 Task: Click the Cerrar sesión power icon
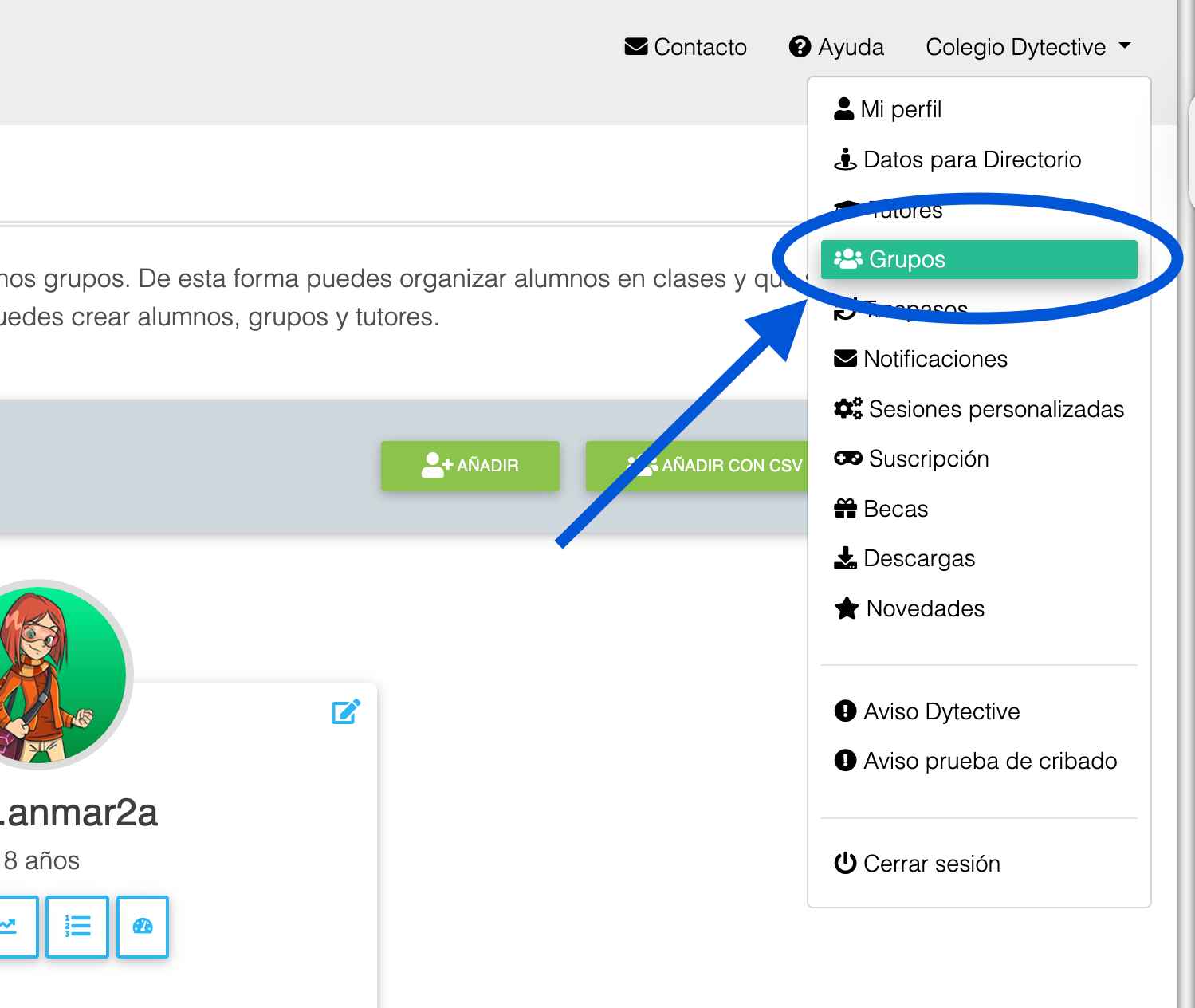(845, 863)
